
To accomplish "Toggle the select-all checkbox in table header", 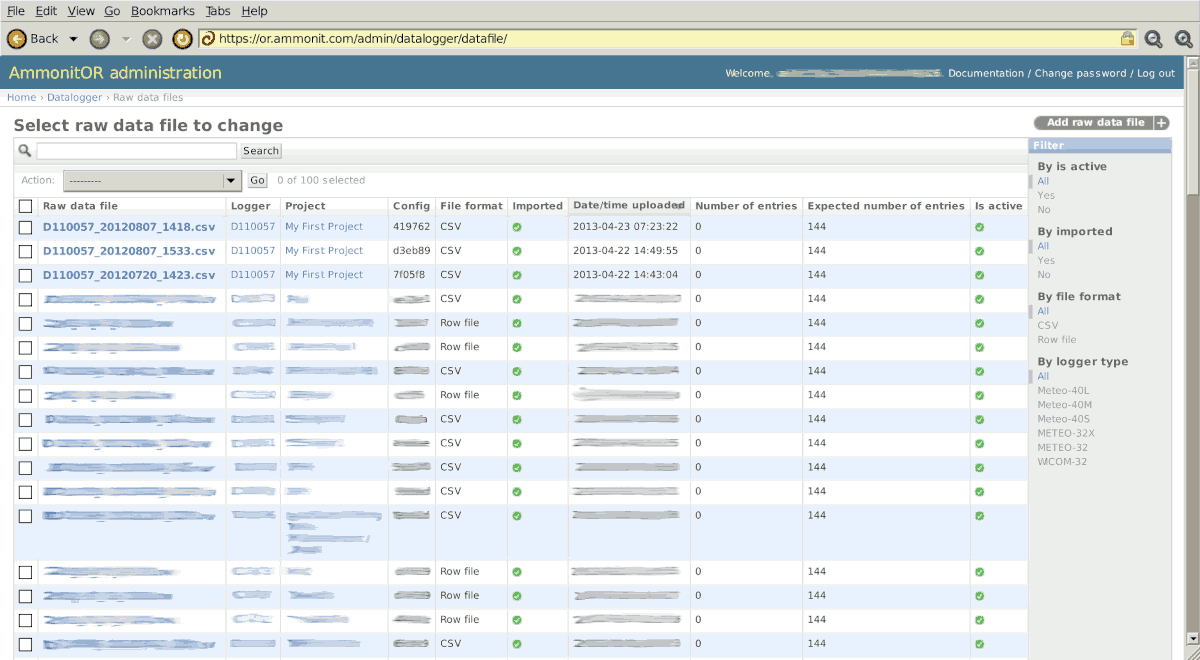I will pyautogui.click(x=25, y=205).
